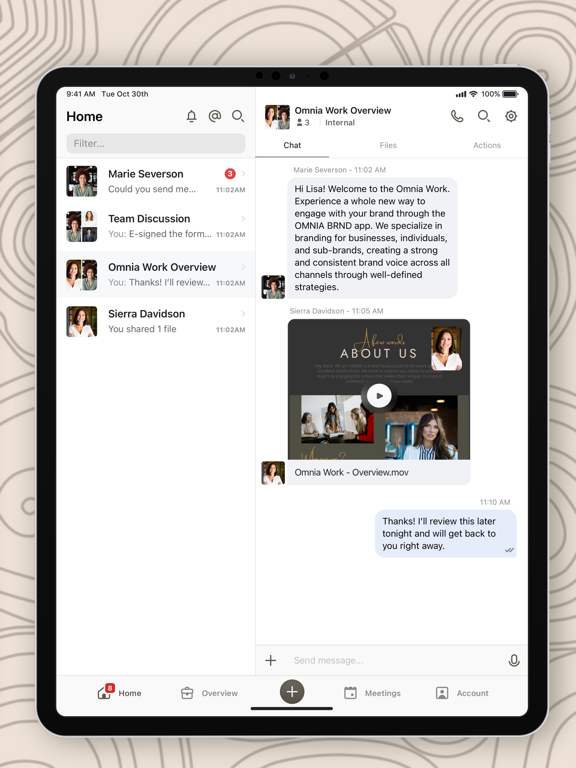The height and width of the screenshot is (768, 576).
Task: Expand Sierra Davidson row chevron
Action: (x=243, y=313)
